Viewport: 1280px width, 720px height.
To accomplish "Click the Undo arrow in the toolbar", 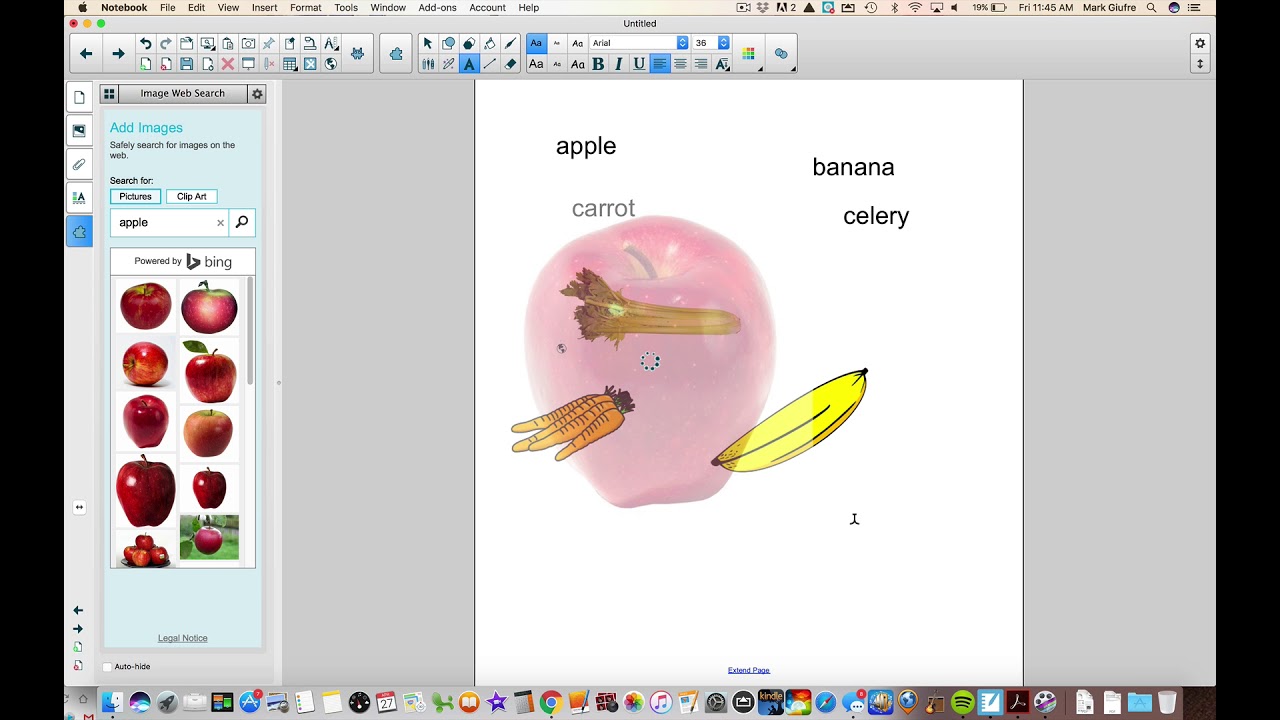I will click(x=146, y=44).
